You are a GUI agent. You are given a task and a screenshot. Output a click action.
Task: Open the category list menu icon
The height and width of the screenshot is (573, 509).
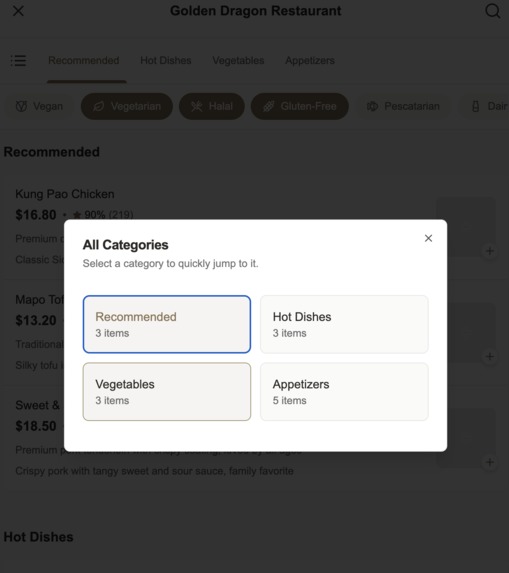tap(18, 61)
